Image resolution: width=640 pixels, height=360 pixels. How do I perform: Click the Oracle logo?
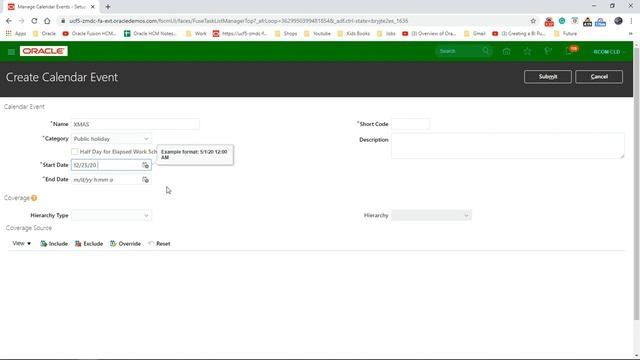[x=44, y=51]
